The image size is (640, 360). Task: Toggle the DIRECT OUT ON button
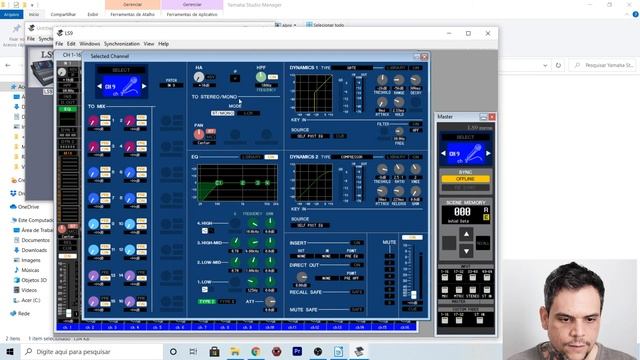pyautogui.click(x=357, y=265)
